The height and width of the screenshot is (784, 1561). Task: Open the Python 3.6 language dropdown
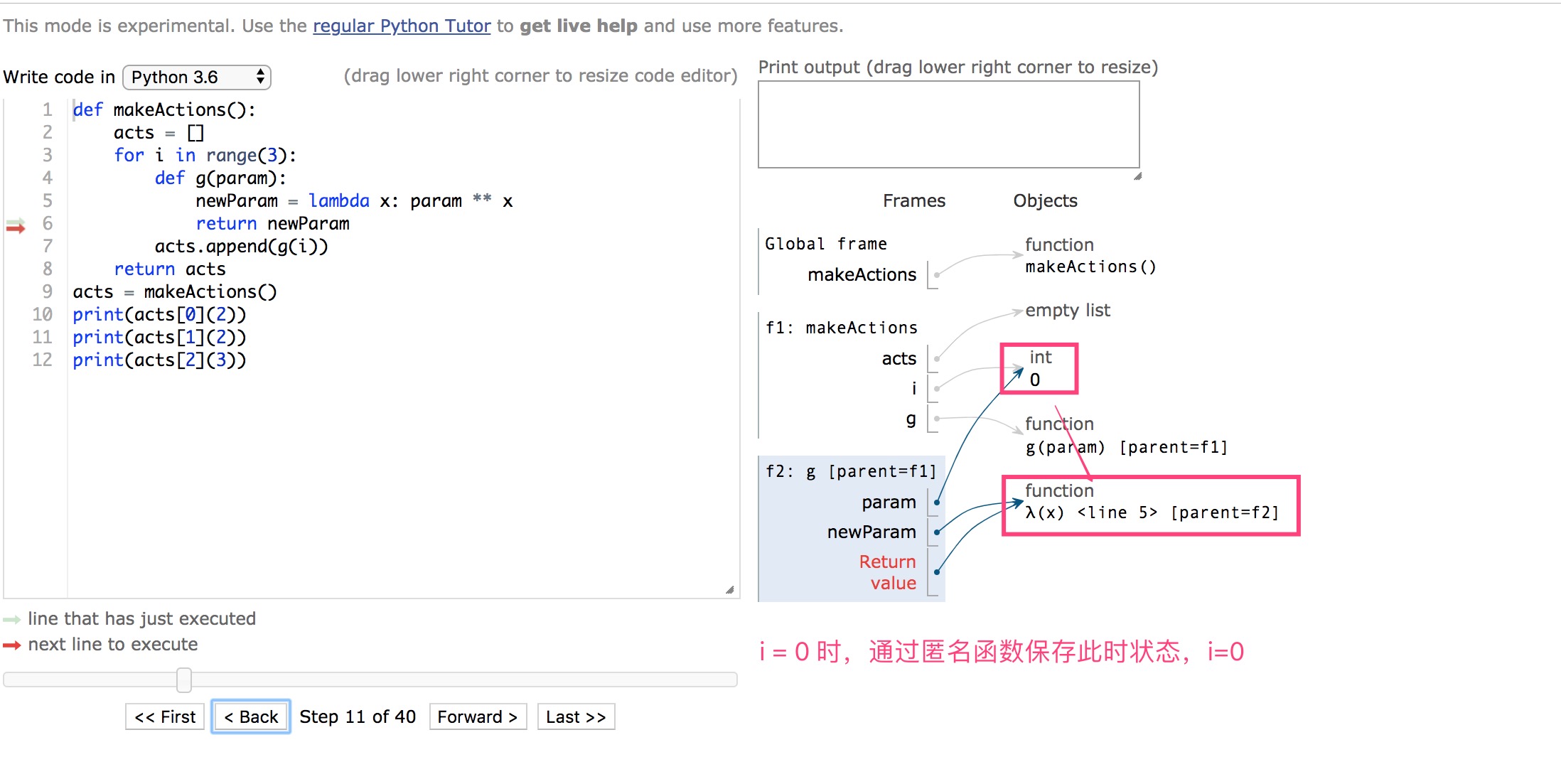[x=197, y=77]
